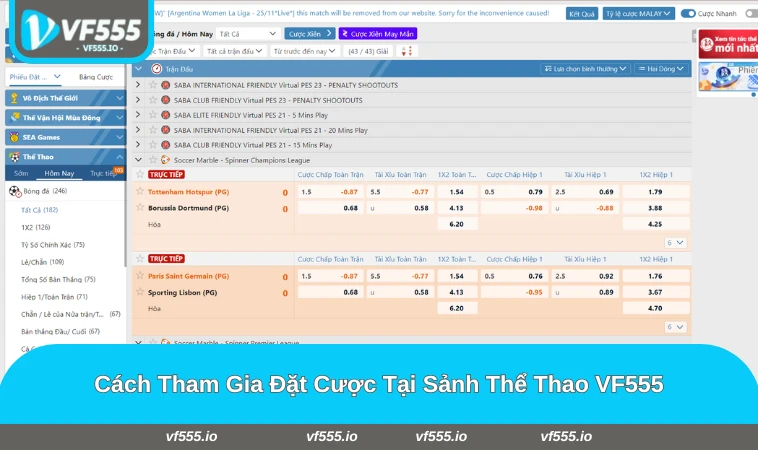Expand more bets for Paris Saint Germain match
758x450 pixels.
(x=675, y=327)
